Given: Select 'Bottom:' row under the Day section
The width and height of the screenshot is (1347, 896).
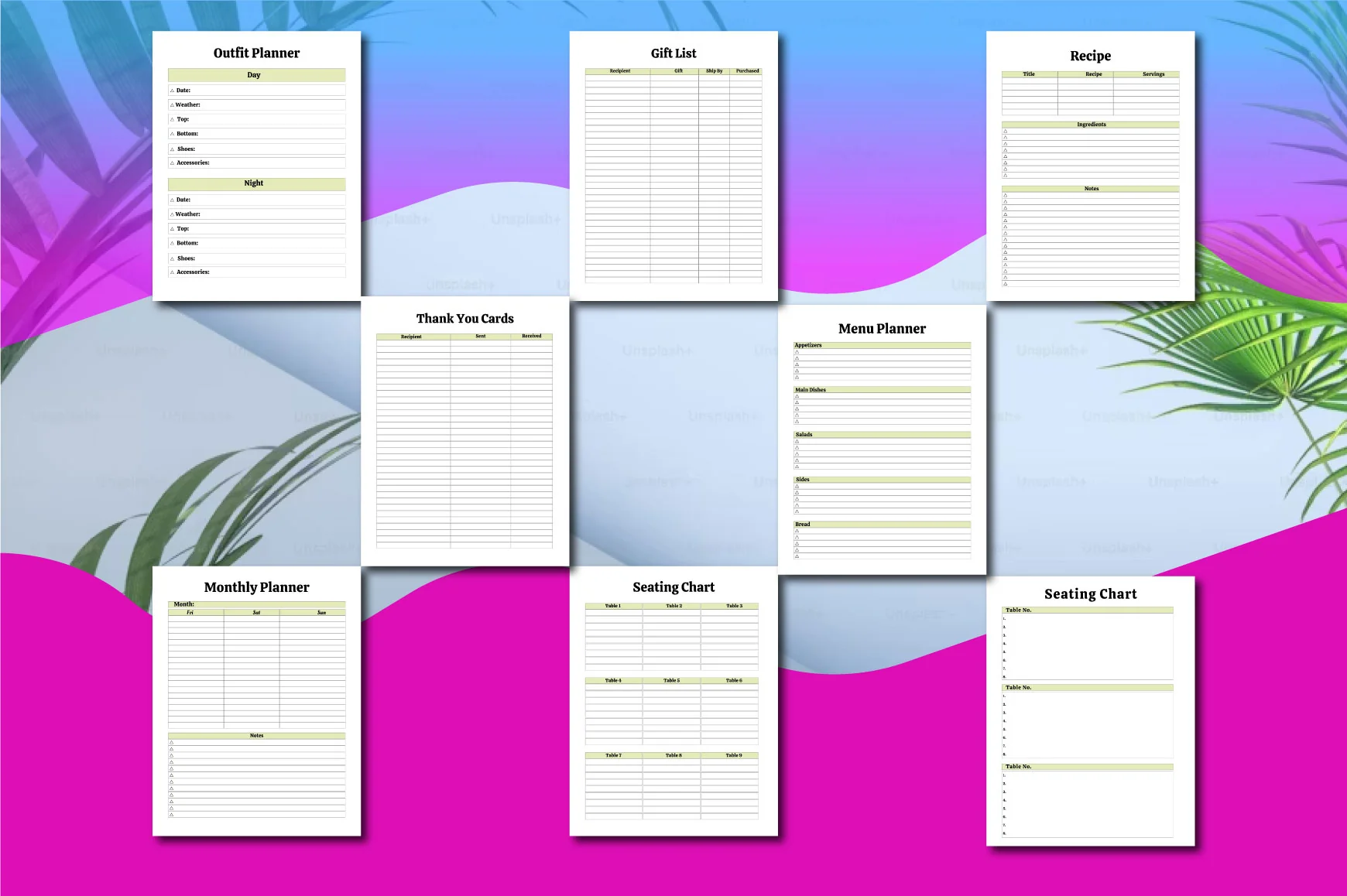Looking at the screenshot, I should click(256, 134).
